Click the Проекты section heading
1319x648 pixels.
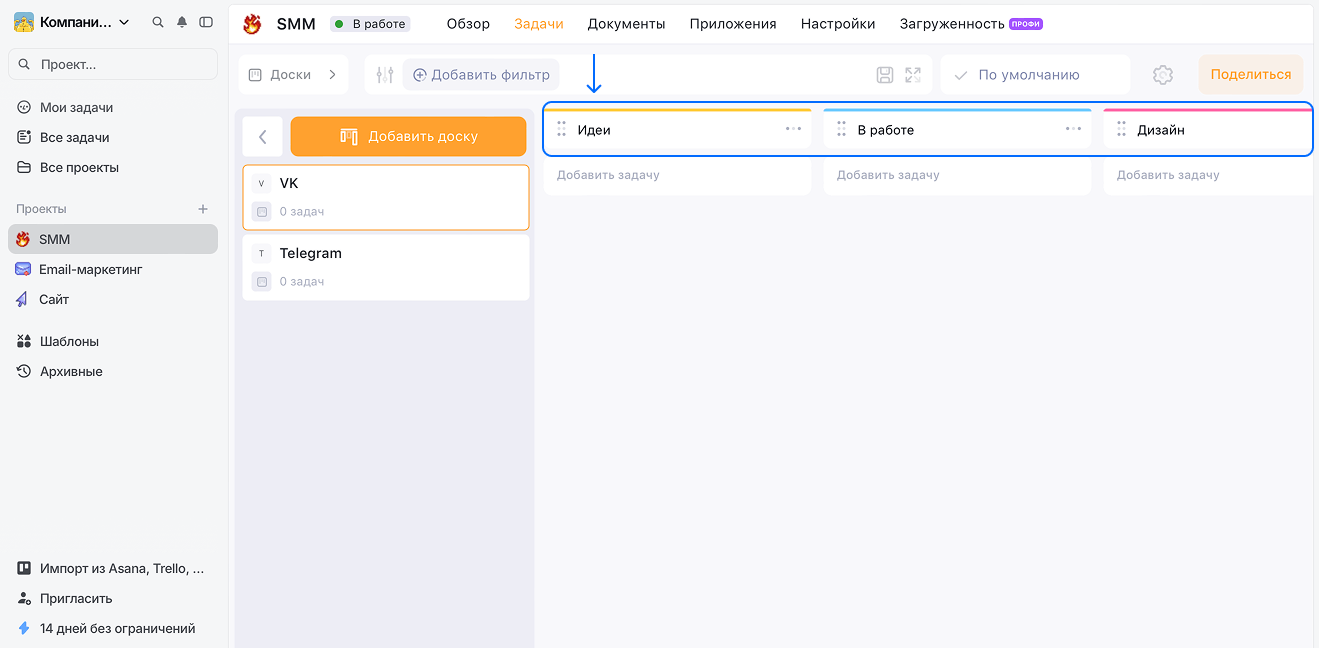tap(41, 209)
